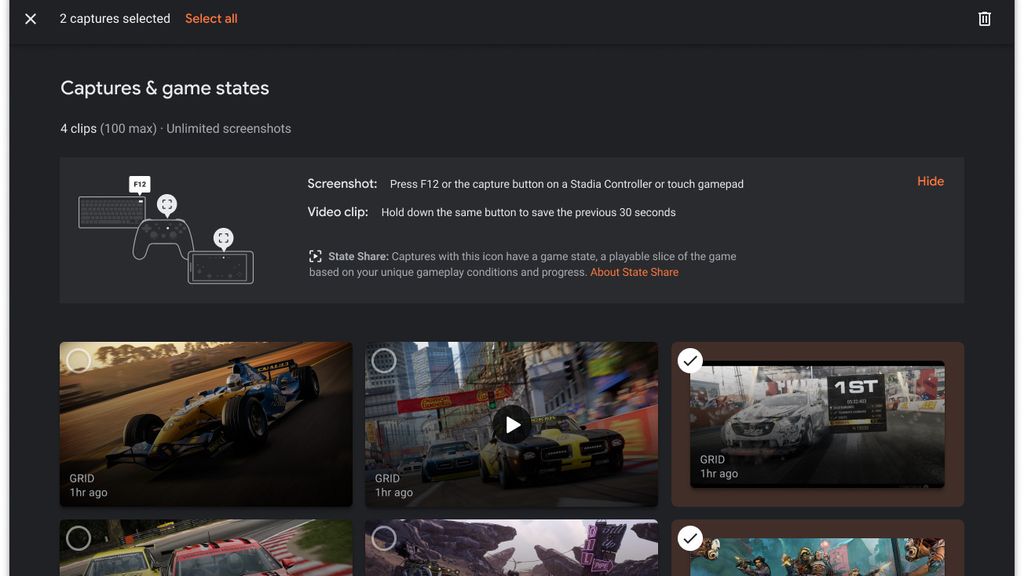Delete selected captures with the trash icon
Screen dimensions: 1024x576
[984, 19]
